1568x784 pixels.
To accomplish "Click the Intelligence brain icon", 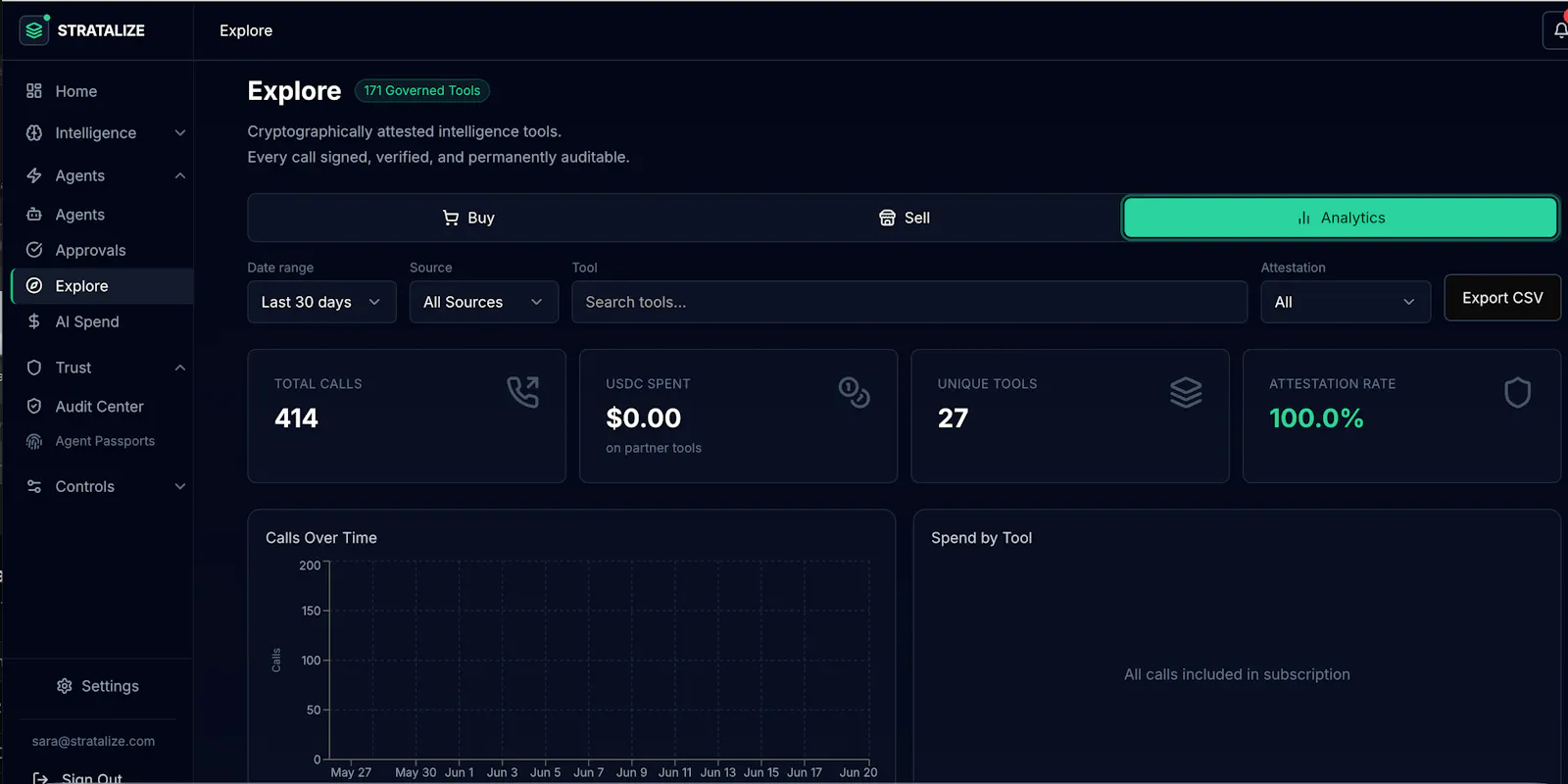I will (x=34, y=132).
